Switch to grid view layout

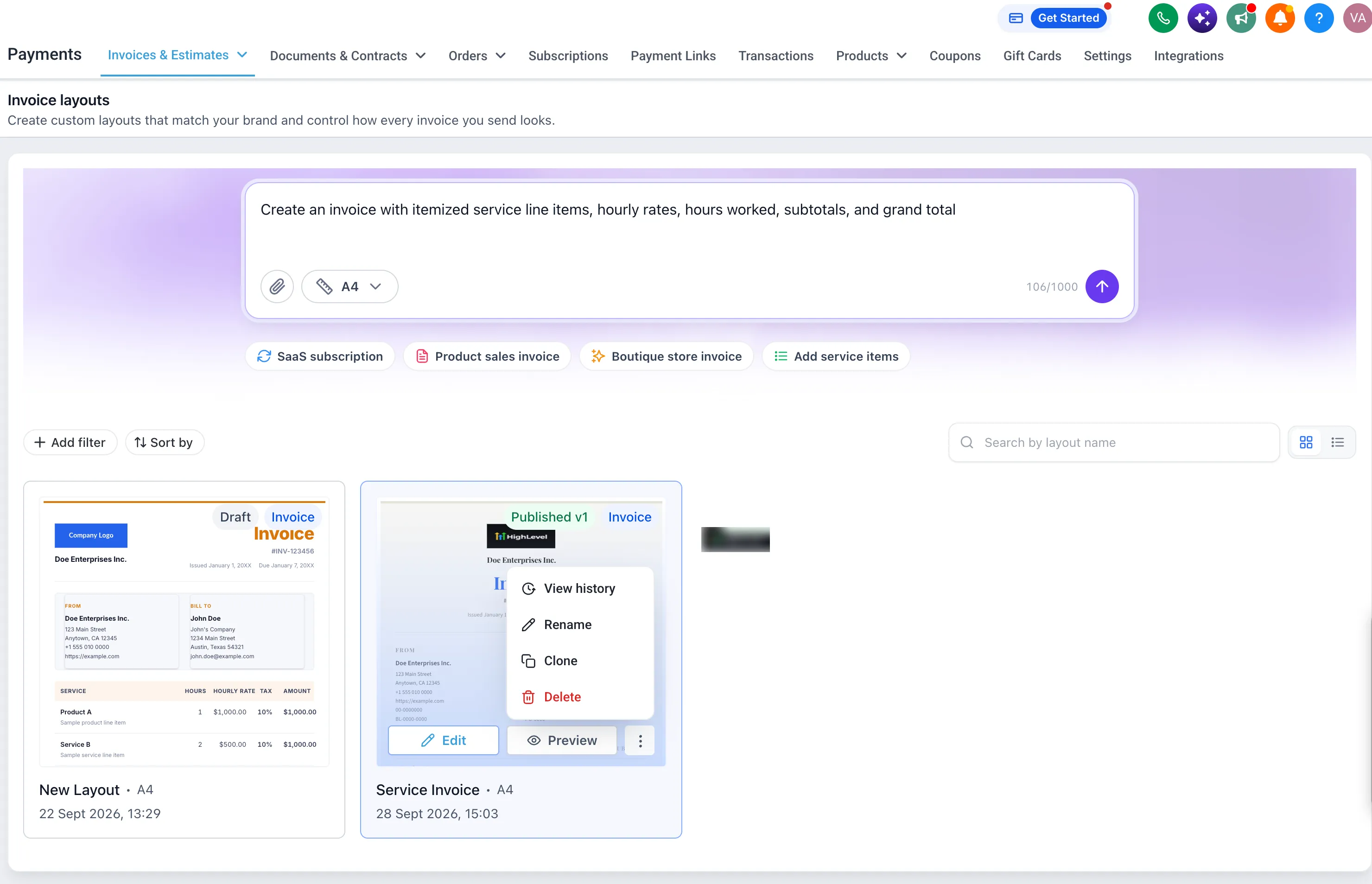(x=1306, y=442)
